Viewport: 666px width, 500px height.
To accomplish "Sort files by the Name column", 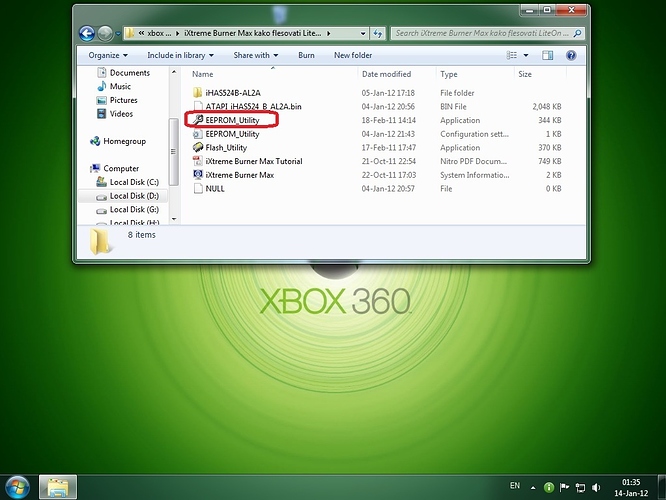I will point(203,74).
